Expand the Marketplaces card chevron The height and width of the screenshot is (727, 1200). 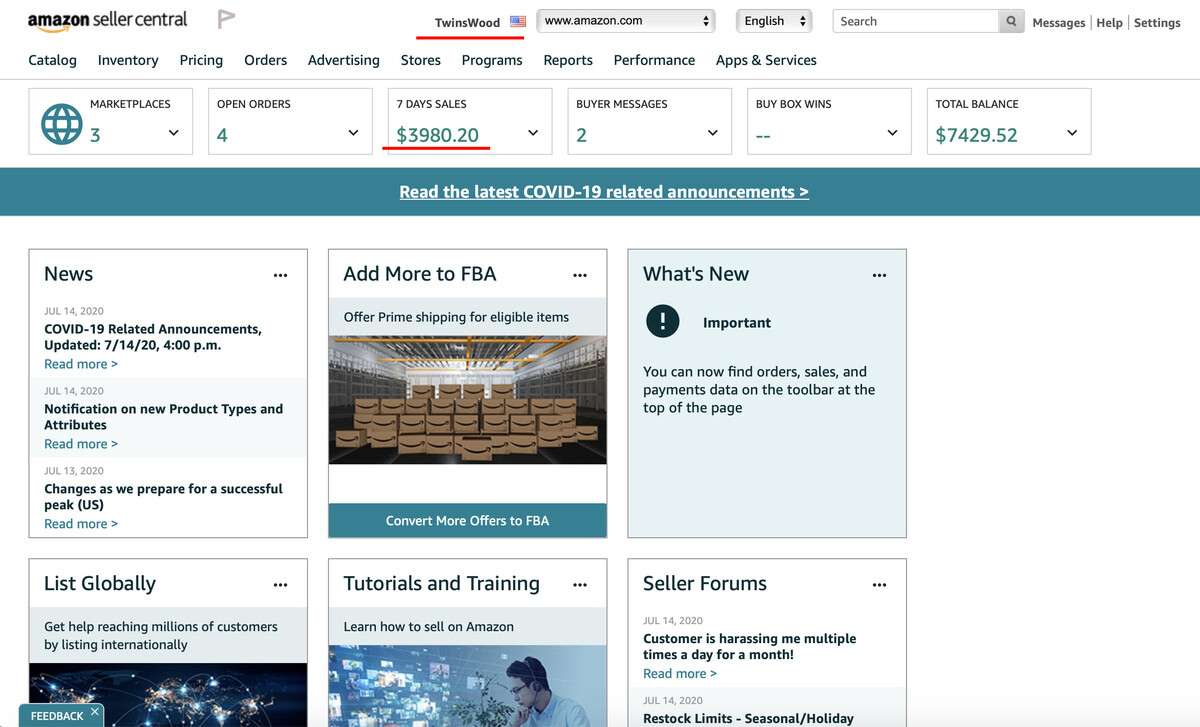[x=173, y=133]
